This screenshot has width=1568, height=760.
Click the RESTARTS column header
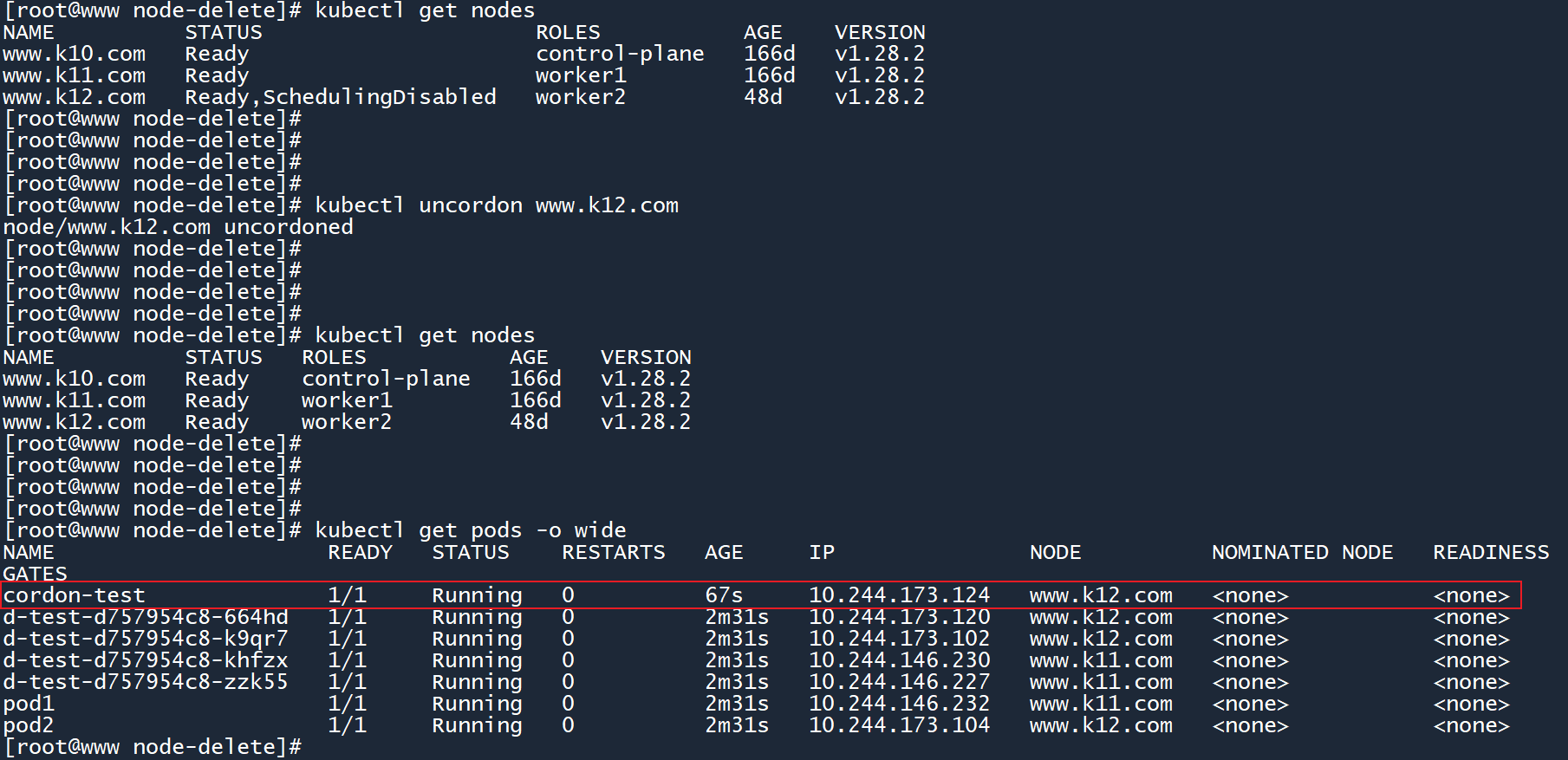coord(613,552)
